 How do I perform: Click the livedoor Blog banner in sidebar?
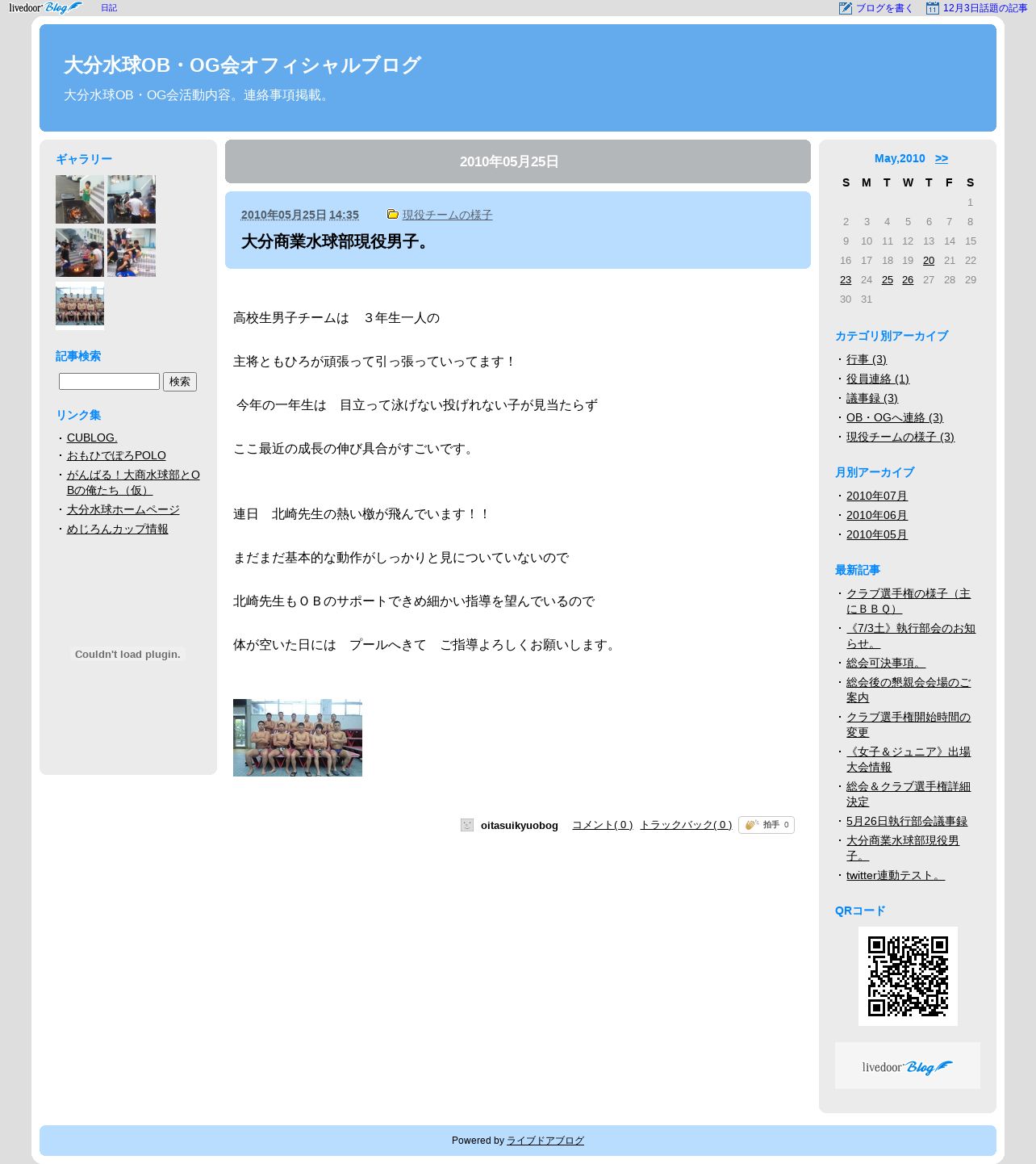pyautogui.click(x=908, y=1066)
